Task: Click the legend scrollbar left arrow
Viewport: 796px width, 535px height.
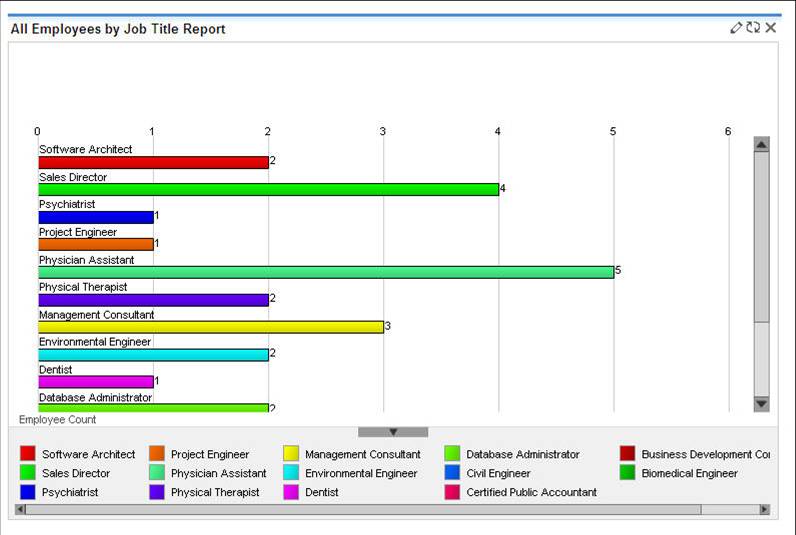Action: 20,509
